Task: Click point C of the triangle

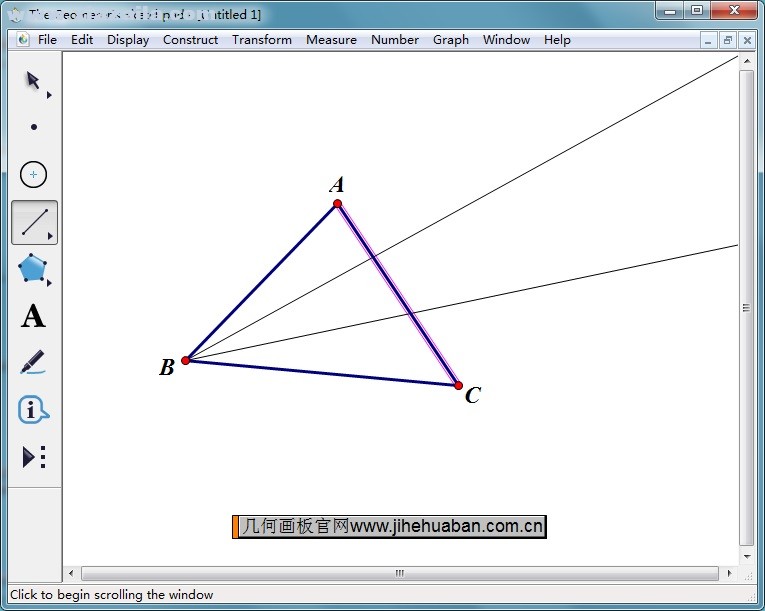Action: point(459,386)
